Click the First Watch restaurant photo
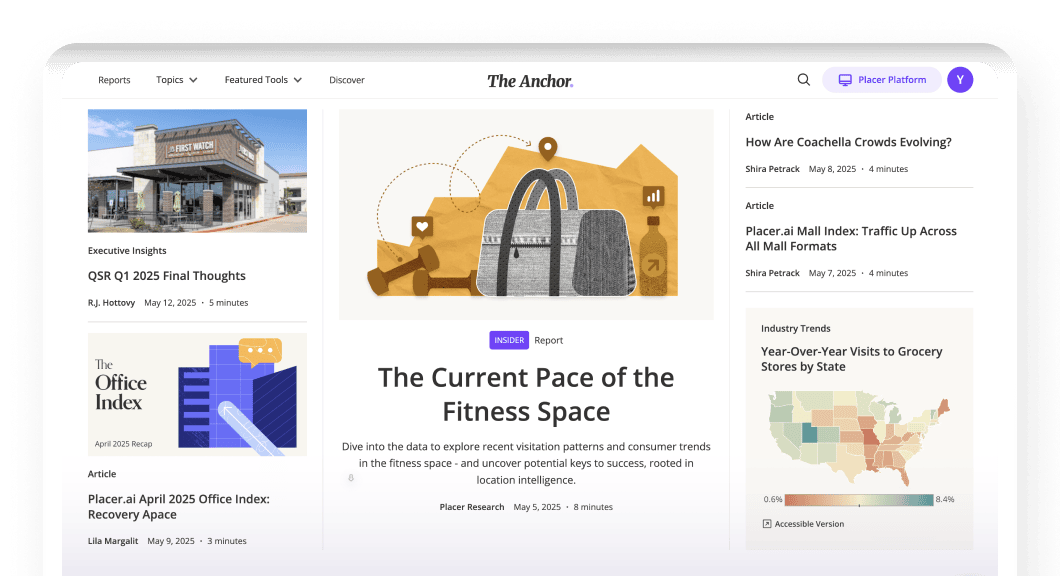1060x576 pixels. point(197,171)
